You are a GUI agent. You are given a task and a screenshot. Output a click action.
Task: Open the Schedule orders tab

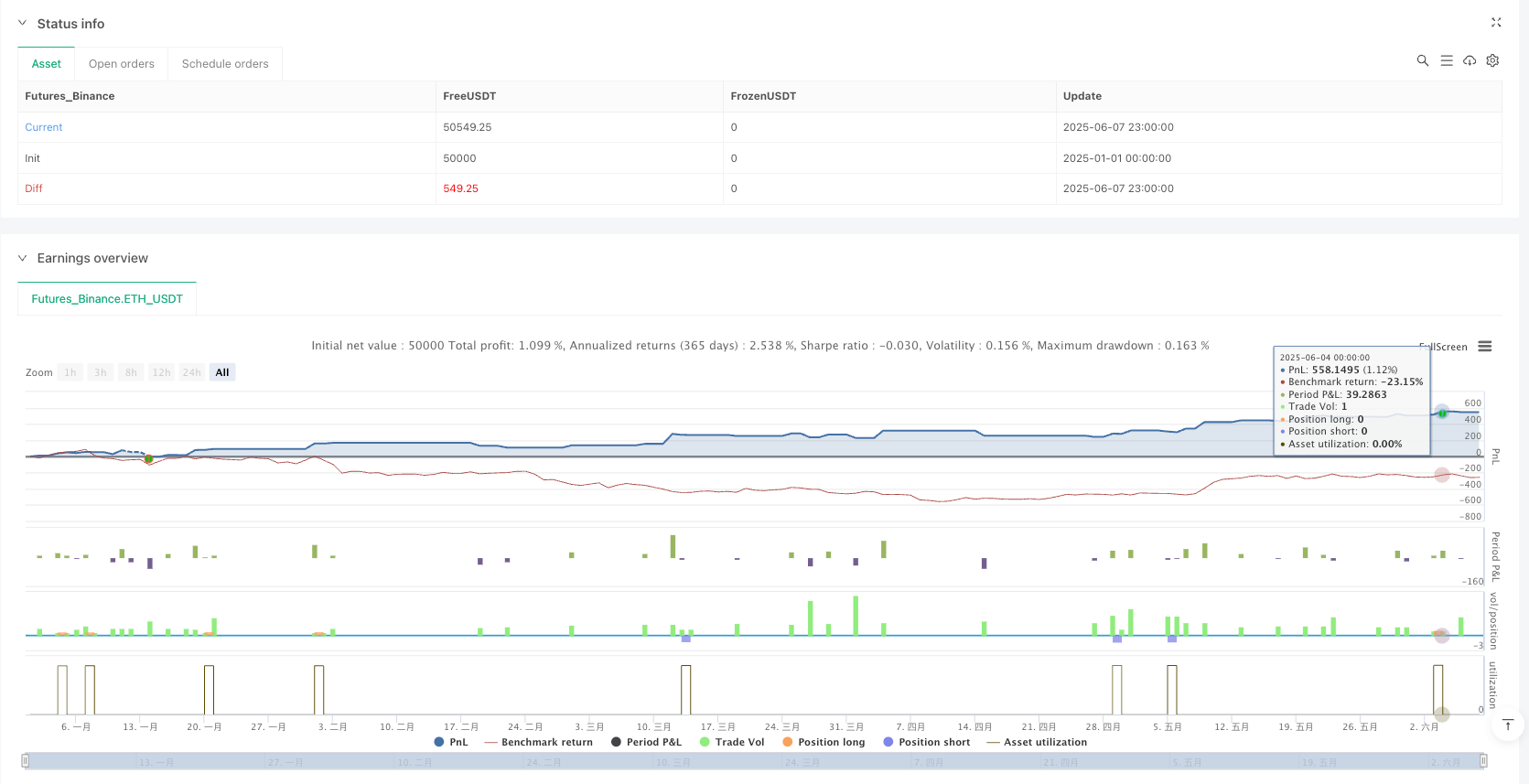(x=225, y=64)
